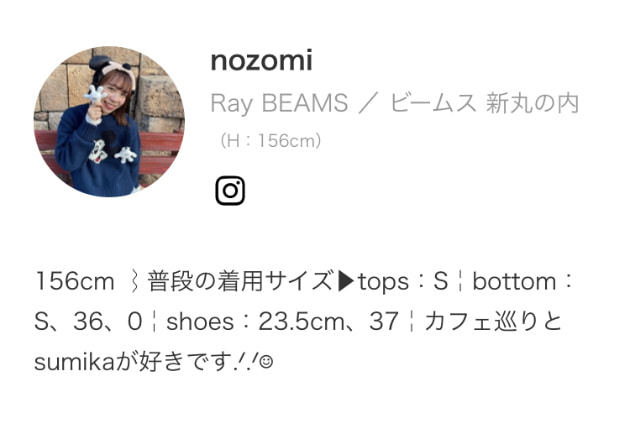Click the number 37 shoe size
Viewport: 630px width, 429px height.
[x=384, y=322]
